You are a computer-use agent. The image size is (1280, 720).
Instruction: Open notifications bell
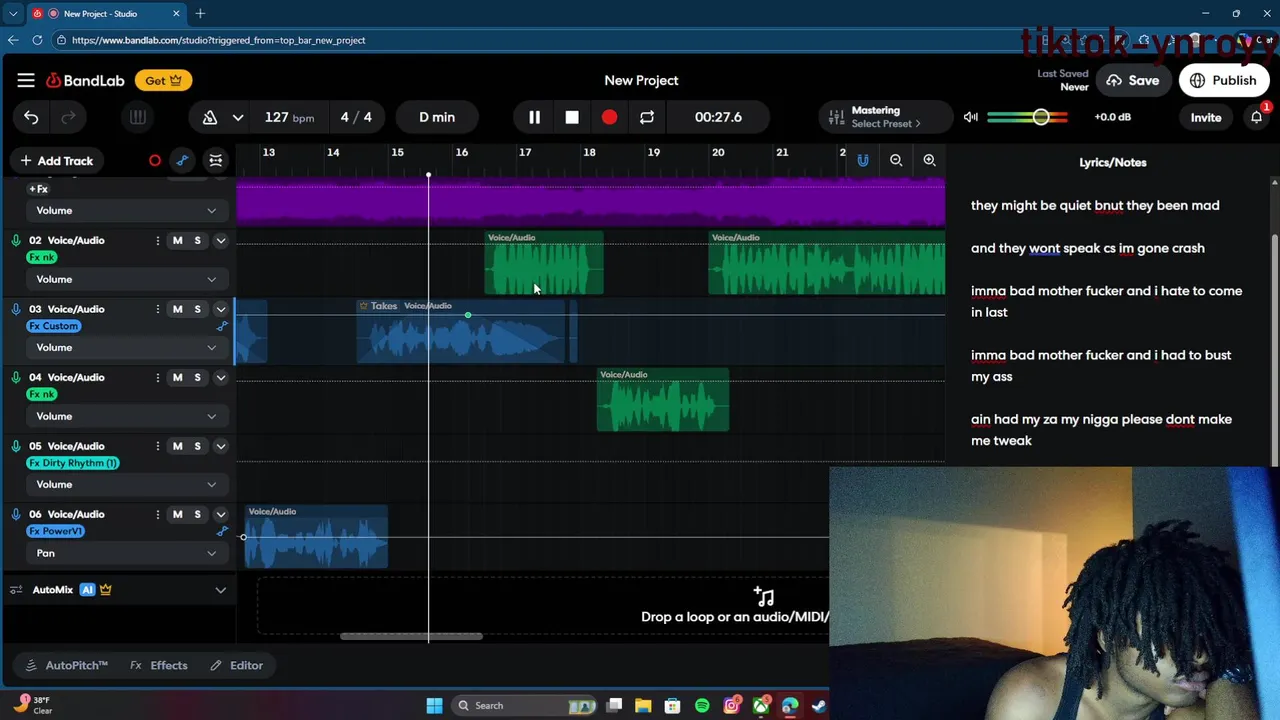point(1256,117)
